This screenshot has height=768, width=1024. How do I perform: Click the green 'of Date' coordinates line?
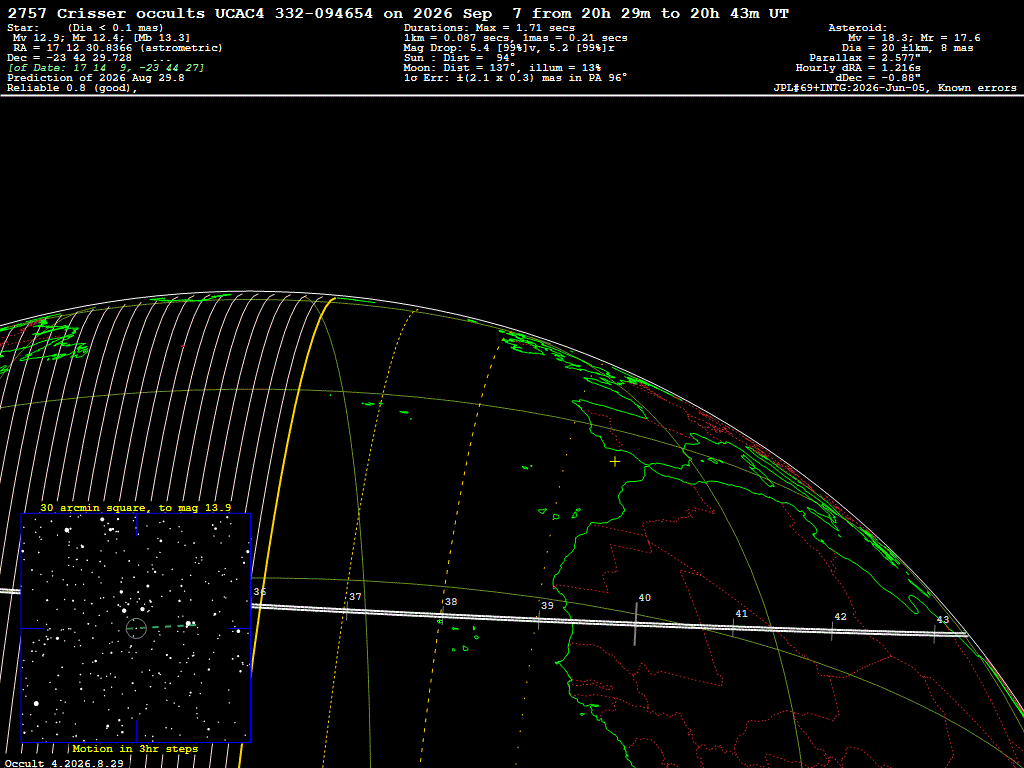pos(106,68)
